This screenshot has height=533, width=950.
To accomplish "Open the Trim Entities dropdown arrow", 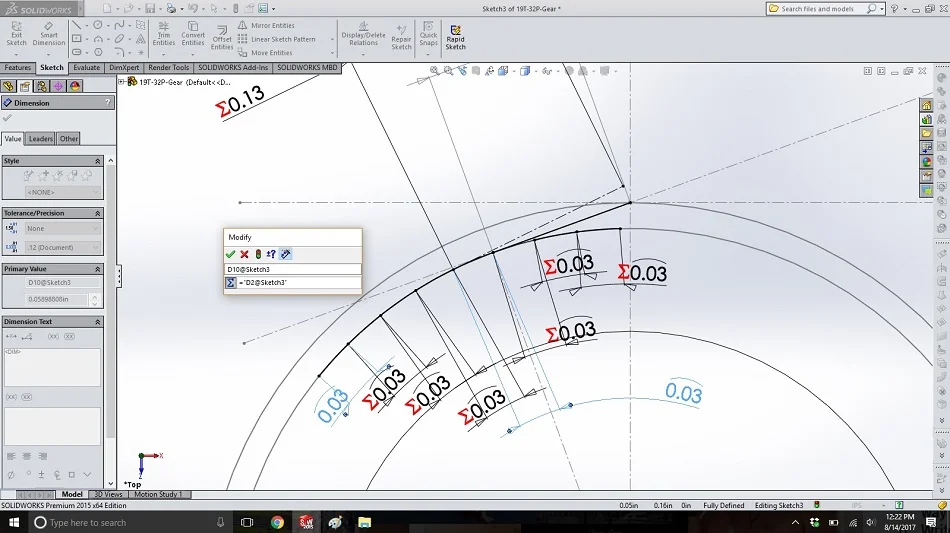I will [164, 55].
